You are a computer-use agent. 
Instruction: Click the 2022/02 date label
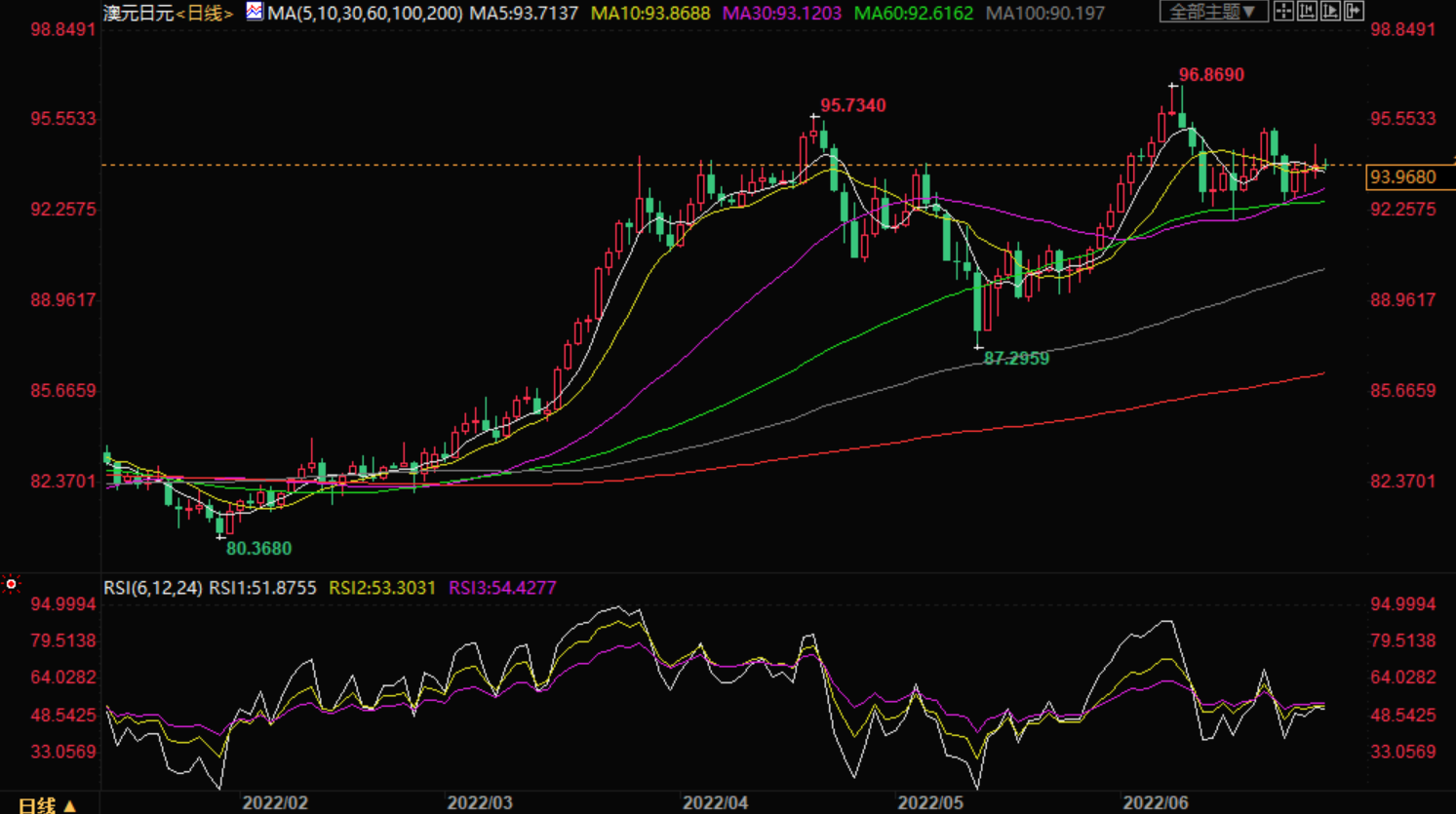(275, 803)
